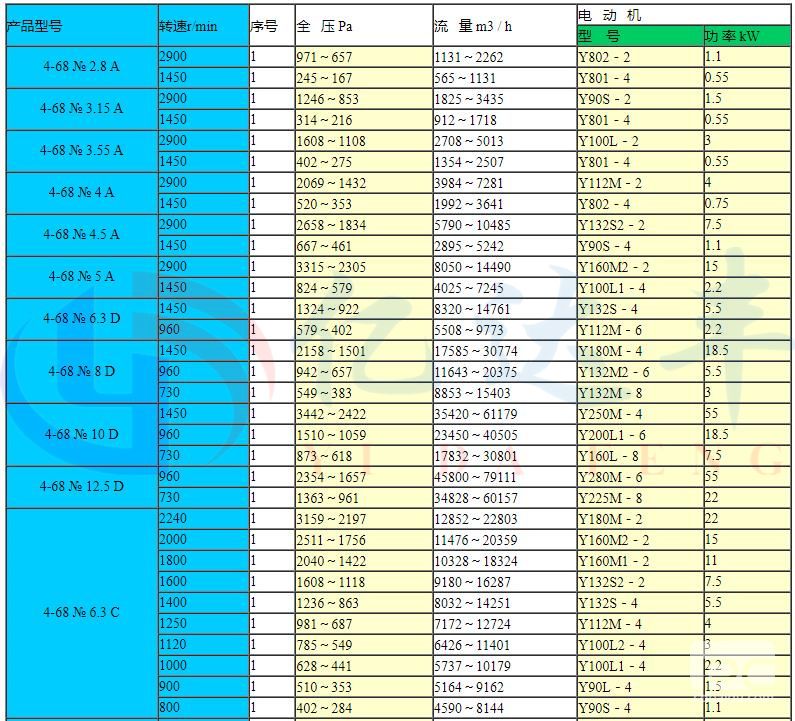Select the 4-68 № 5 A model cell
This screenshot has height=721, width=795.
(x=79, y=277)
